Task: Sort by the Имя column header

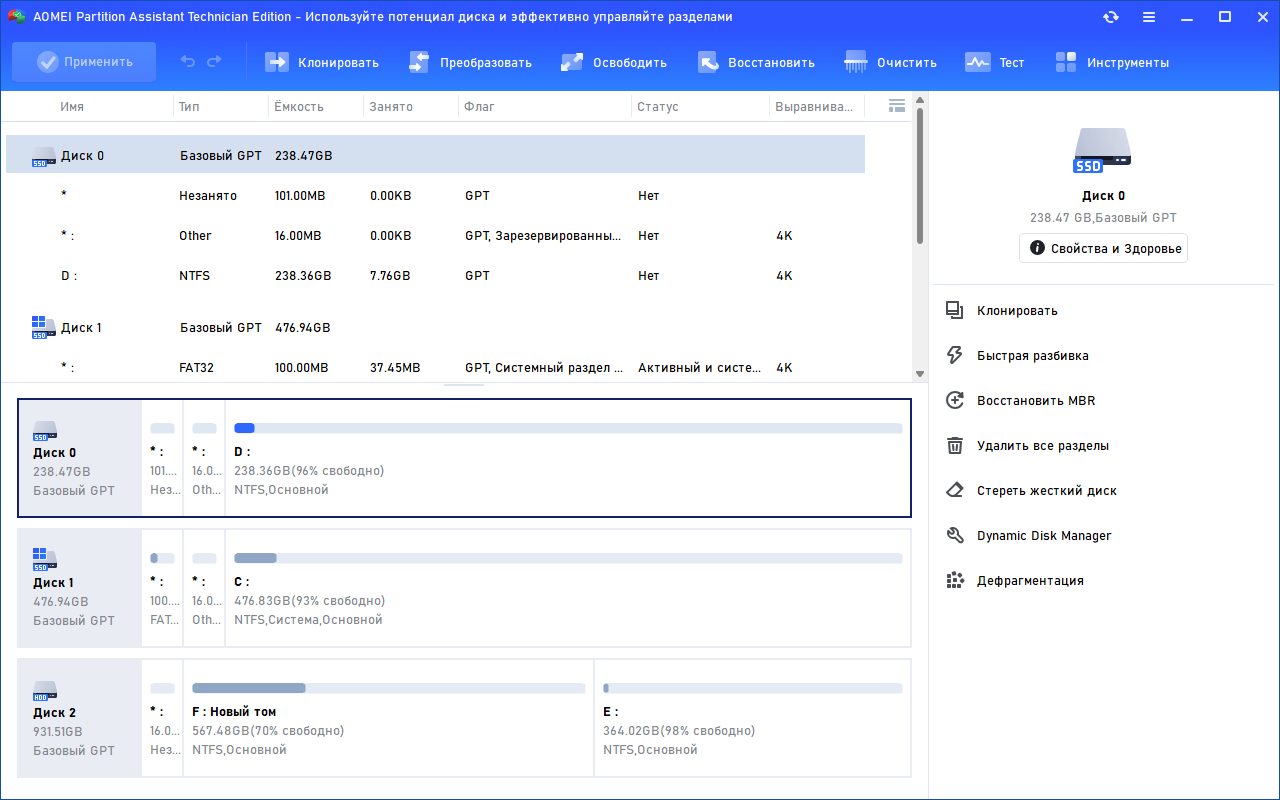Action: tap(72, 106)
